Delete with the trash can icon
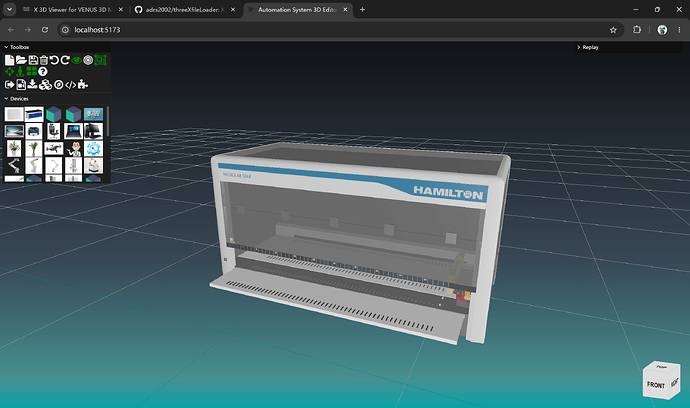Viewport: 690px width, 408px height. [x=44, y=60]
